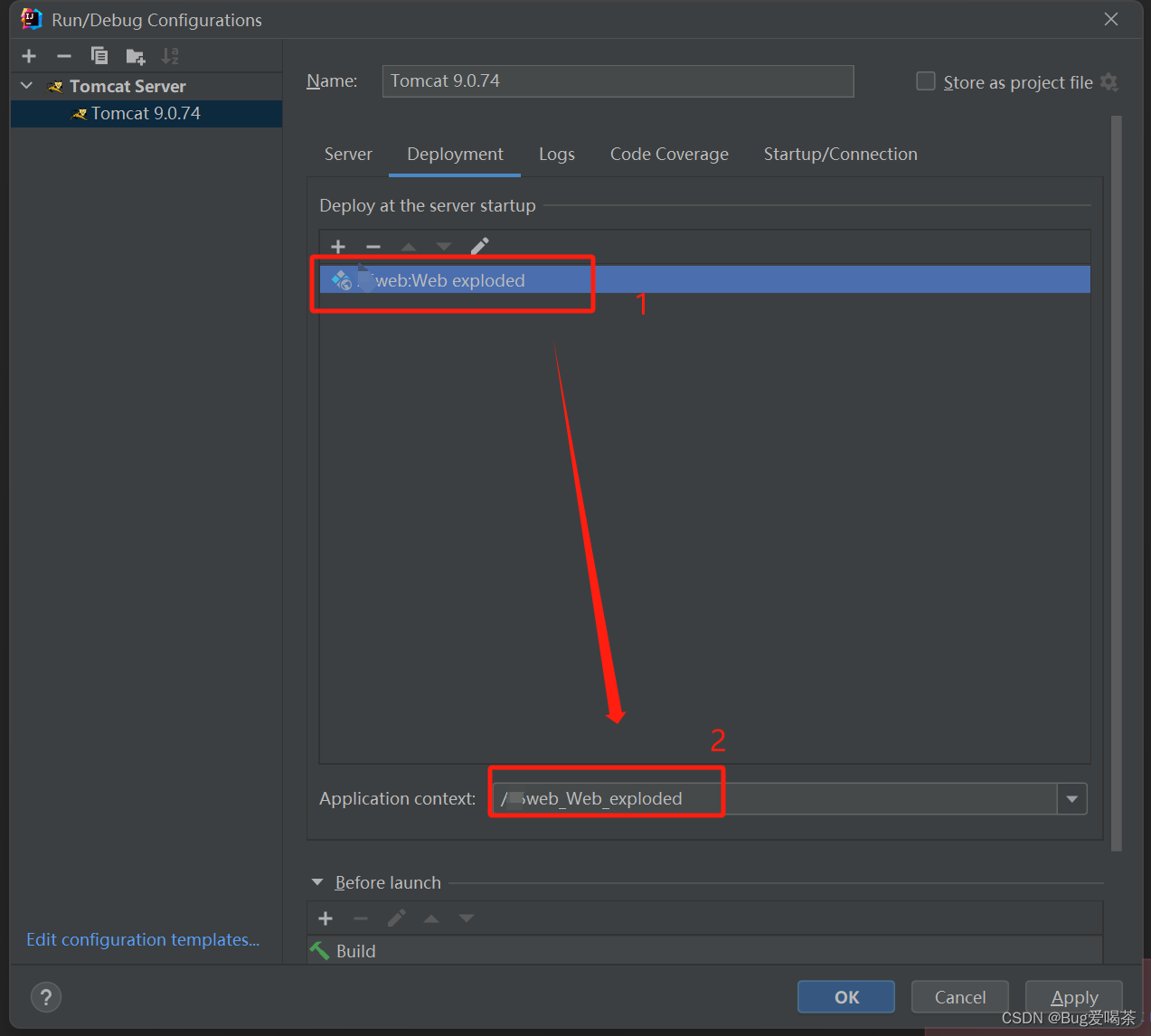Screen dimensions: 1151x1036
Task: Add a deployment artifact
Action: (338, 247)
